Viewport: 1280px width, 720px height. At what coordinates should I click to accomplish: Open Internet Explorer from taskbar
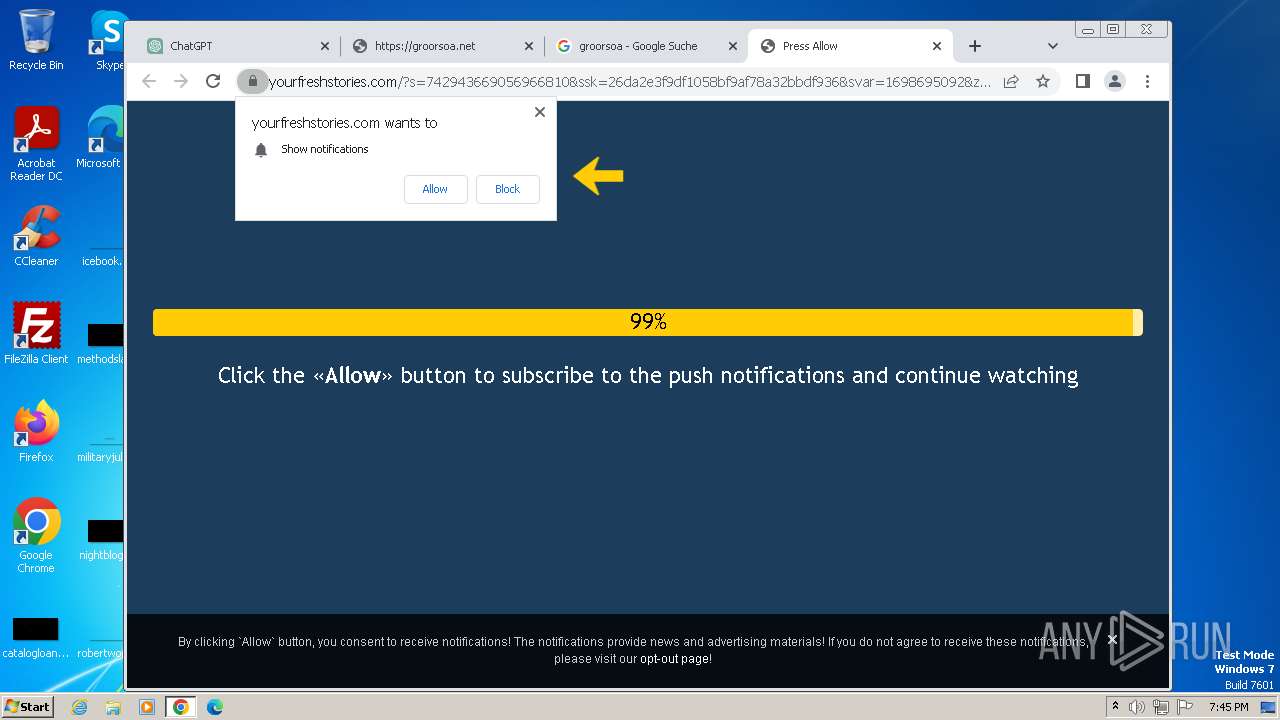tap(79, 707)
